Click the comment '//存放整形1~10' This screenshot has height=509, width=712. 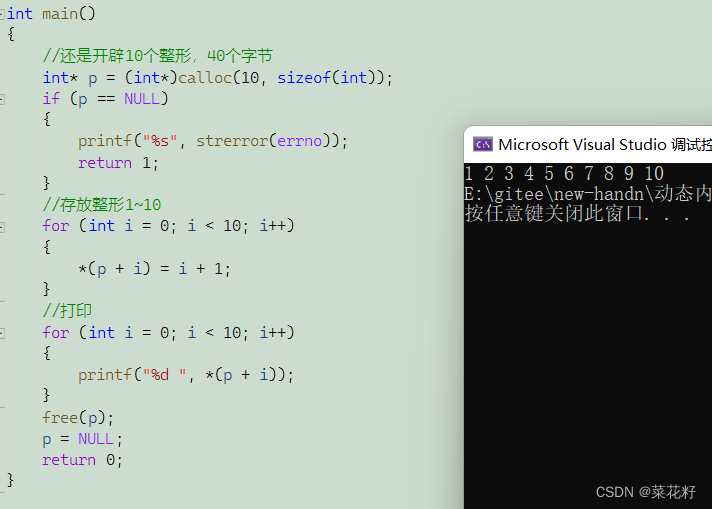(x=102, y=205)
